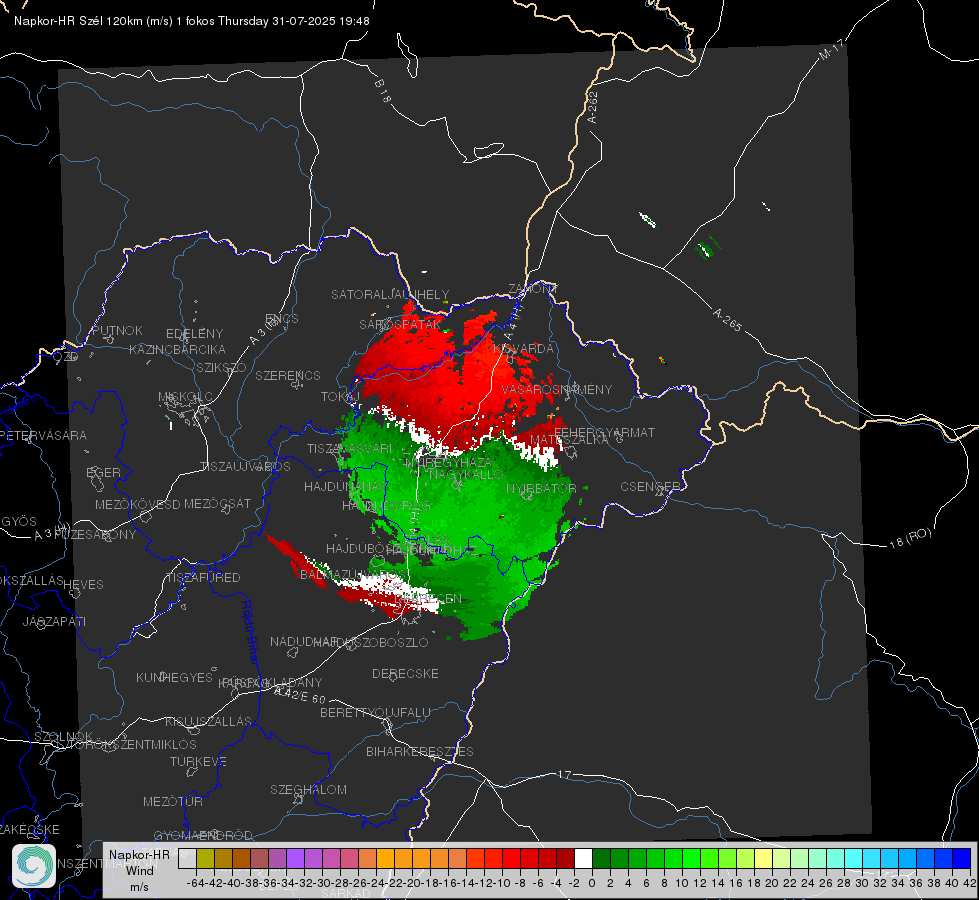Select the SZEGHALOM label

tap(308, 789)
